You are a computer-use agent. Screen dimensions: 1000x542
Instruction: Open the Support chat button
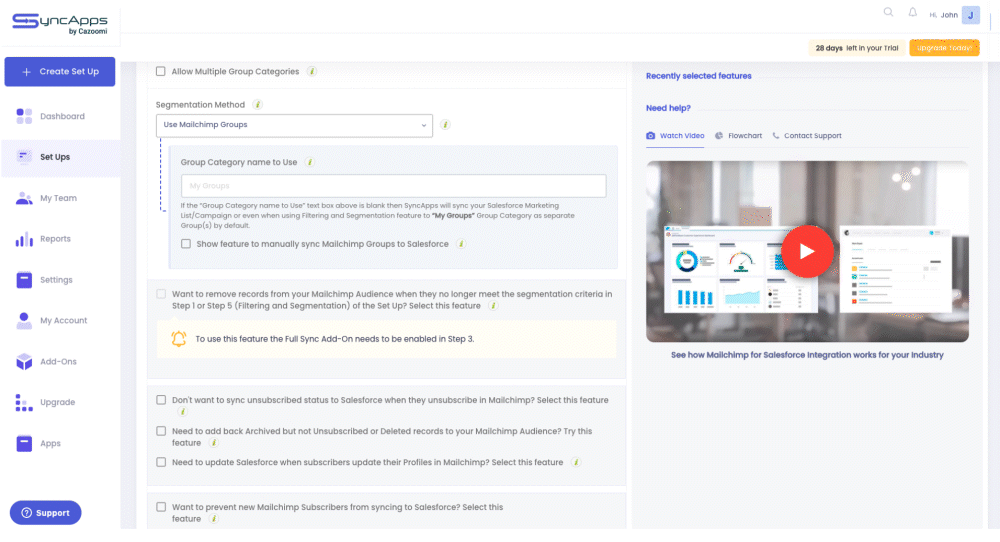click(45, 513)
